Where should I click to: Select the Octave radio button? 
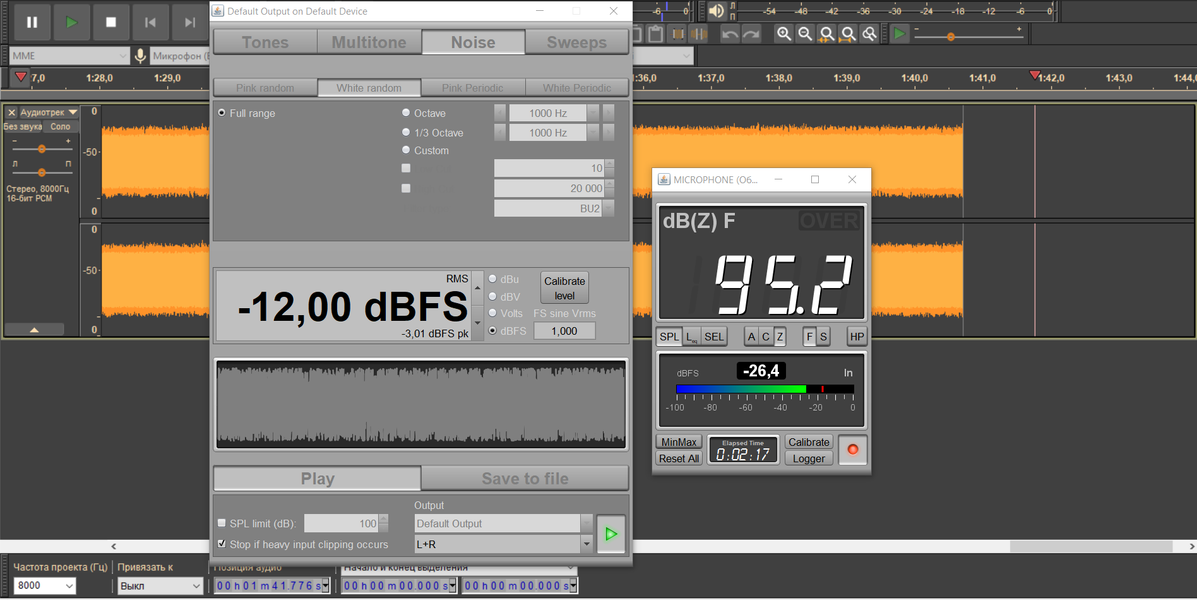pyautogui.click(x=406, y=112)
